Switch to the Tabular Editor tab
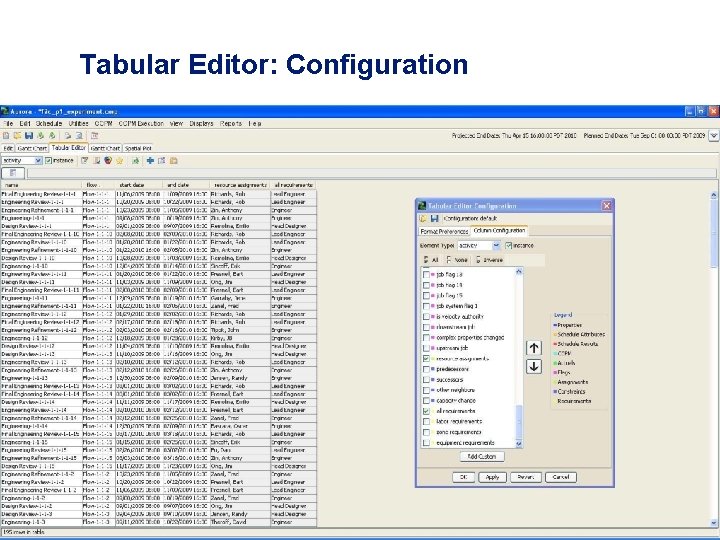The height and width of the screenshot is (540, 720). pos(68,148)
